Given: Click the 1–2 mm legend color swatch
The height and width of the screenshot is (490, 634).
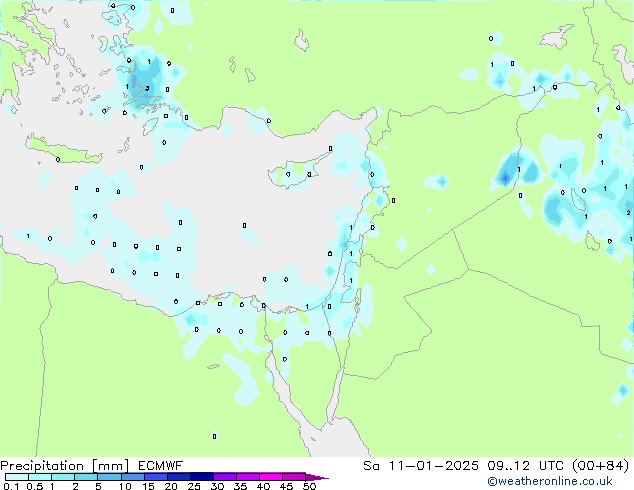Looking at the screenshot, I should 63,477.
